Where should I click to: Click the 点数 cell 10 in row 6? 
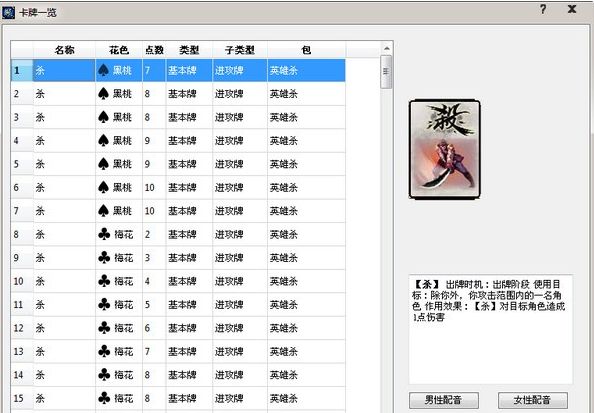click(154, 188)
